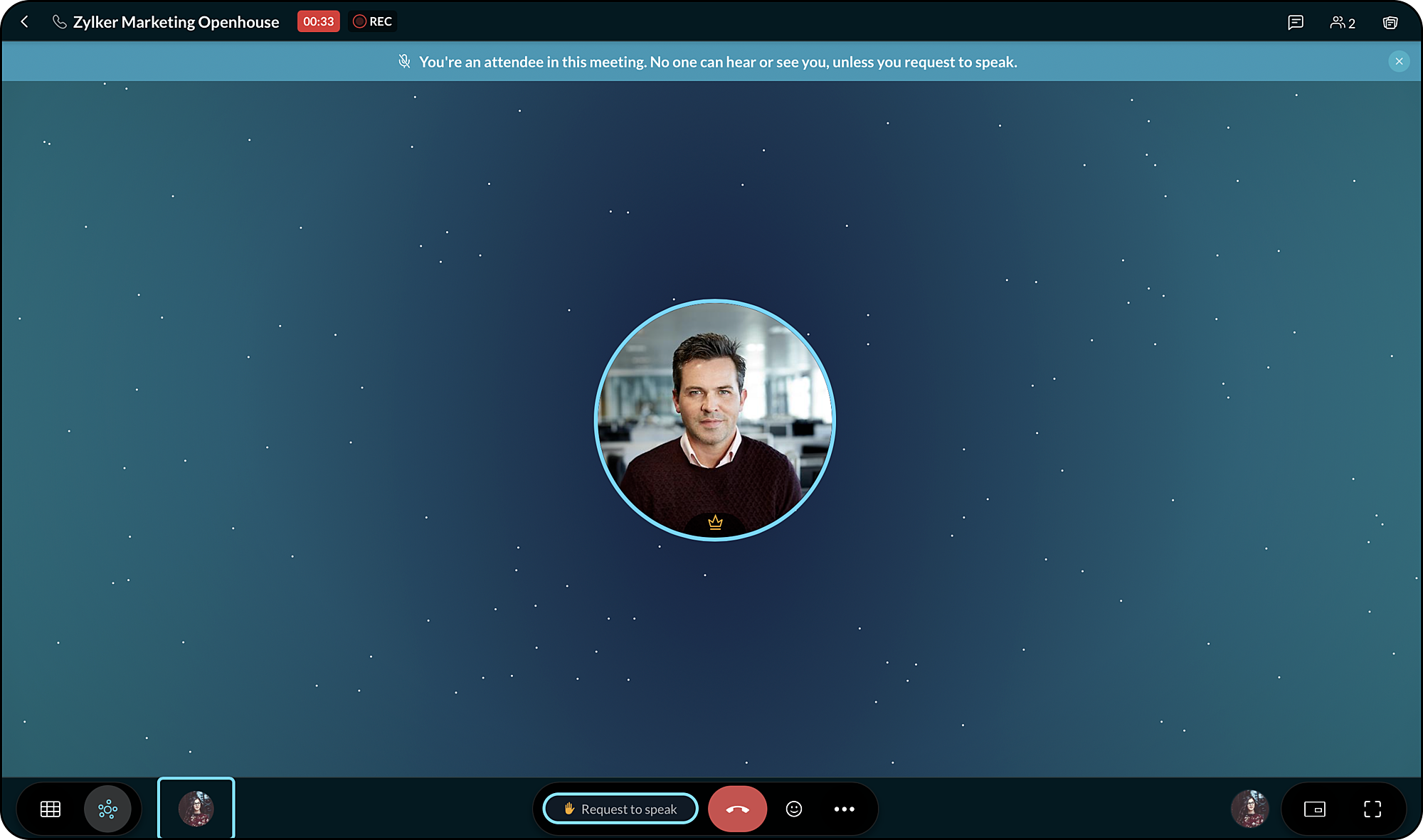
Task: Select your highlighted thumbnail in bottom bar
Action: tap(196, 809)
